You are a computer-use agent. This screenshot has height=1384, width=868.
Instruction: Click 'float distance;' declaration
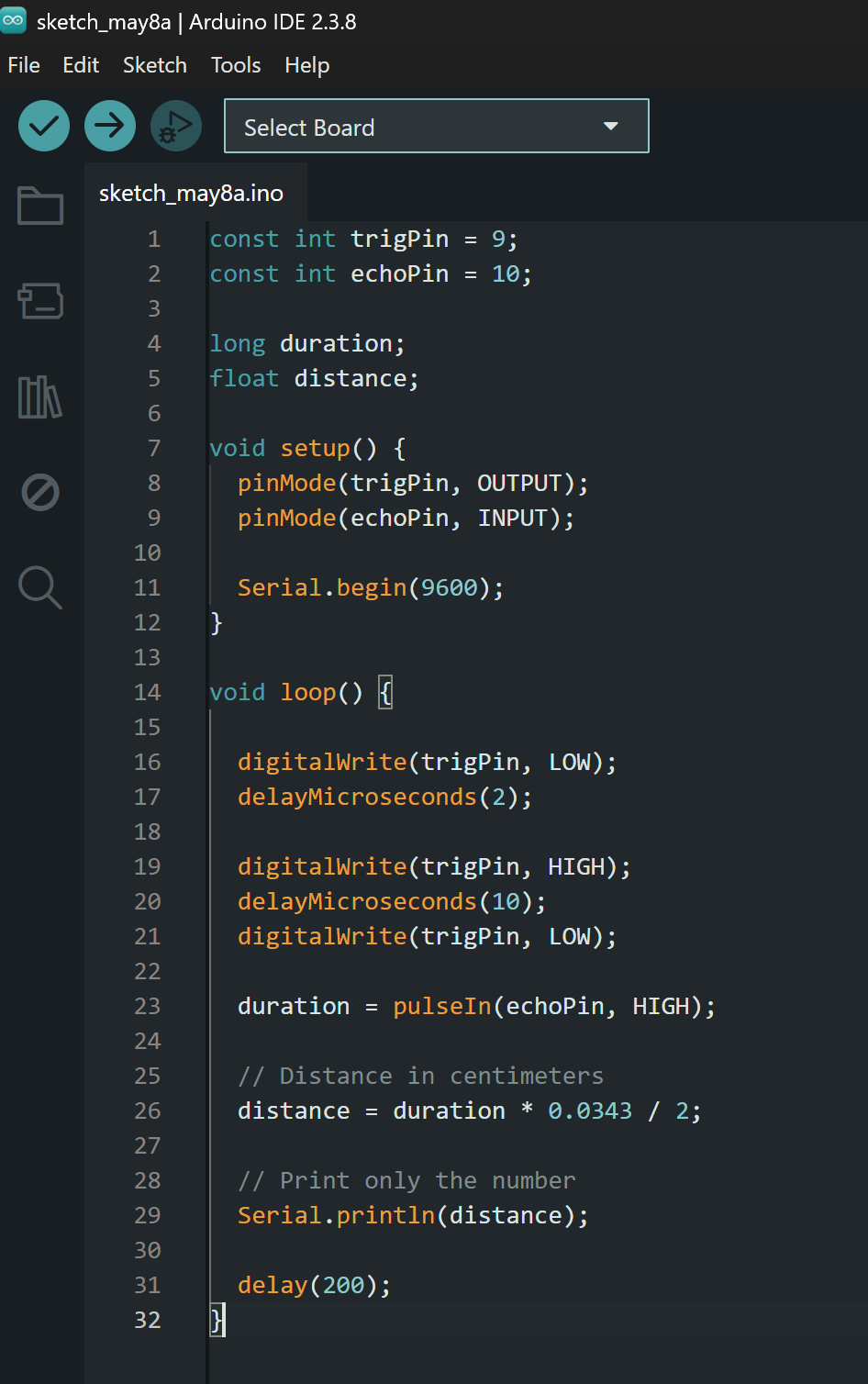coord(315,379)
